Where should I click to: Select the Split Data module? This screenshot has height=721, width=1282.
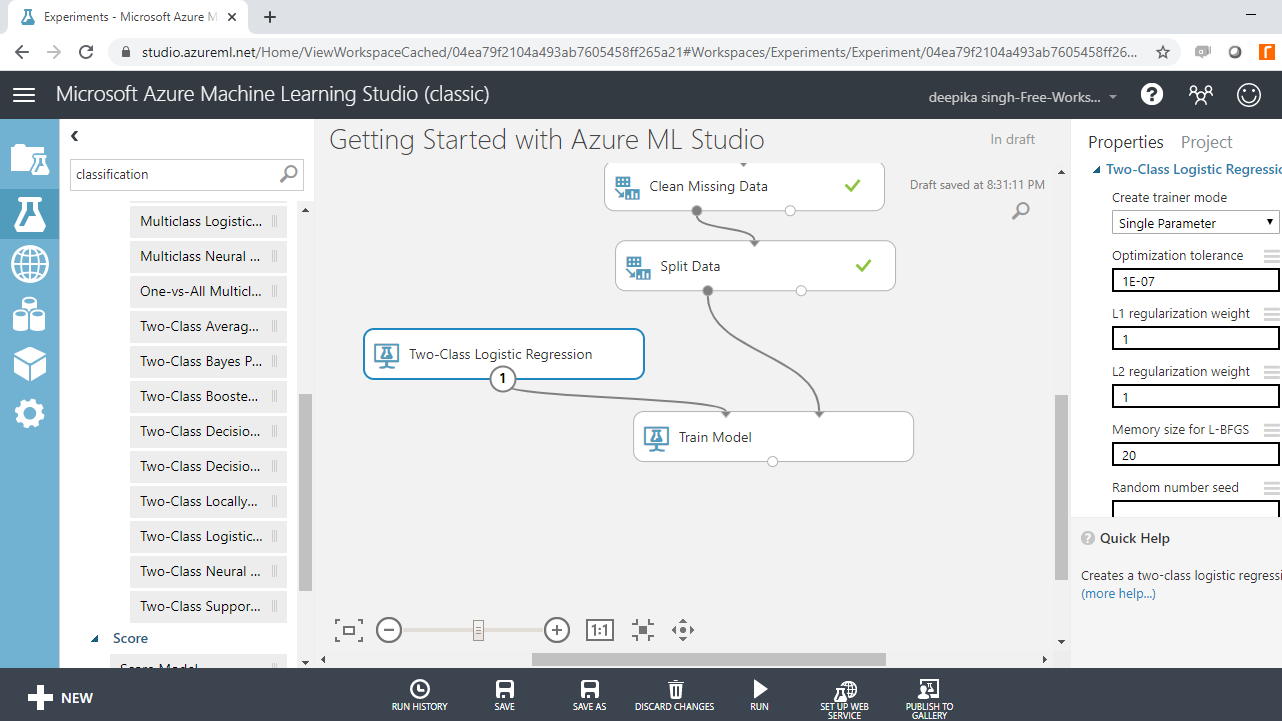click(x=755, y=266)
